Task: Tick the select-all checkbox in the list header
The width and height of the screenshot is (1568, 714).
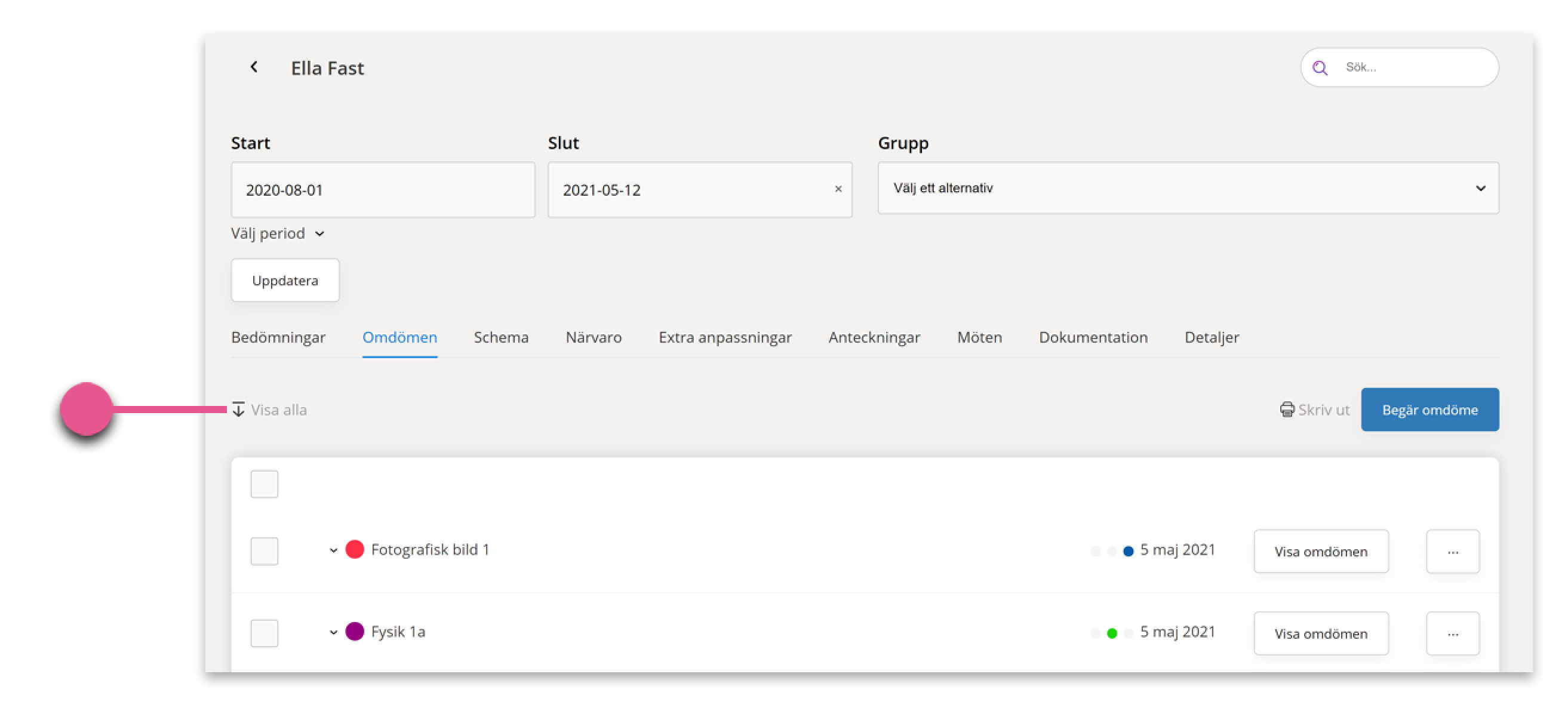Action: (x=264, y=484)
